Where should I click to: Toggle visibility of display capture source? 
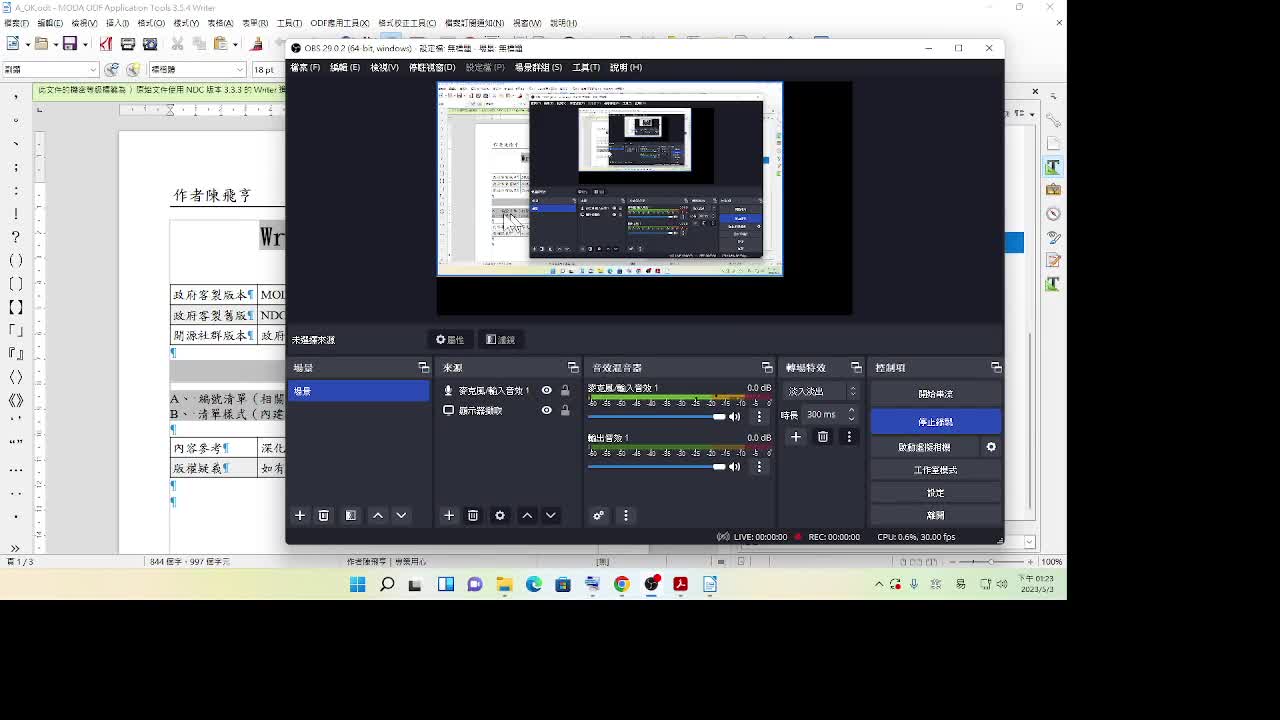546,410
